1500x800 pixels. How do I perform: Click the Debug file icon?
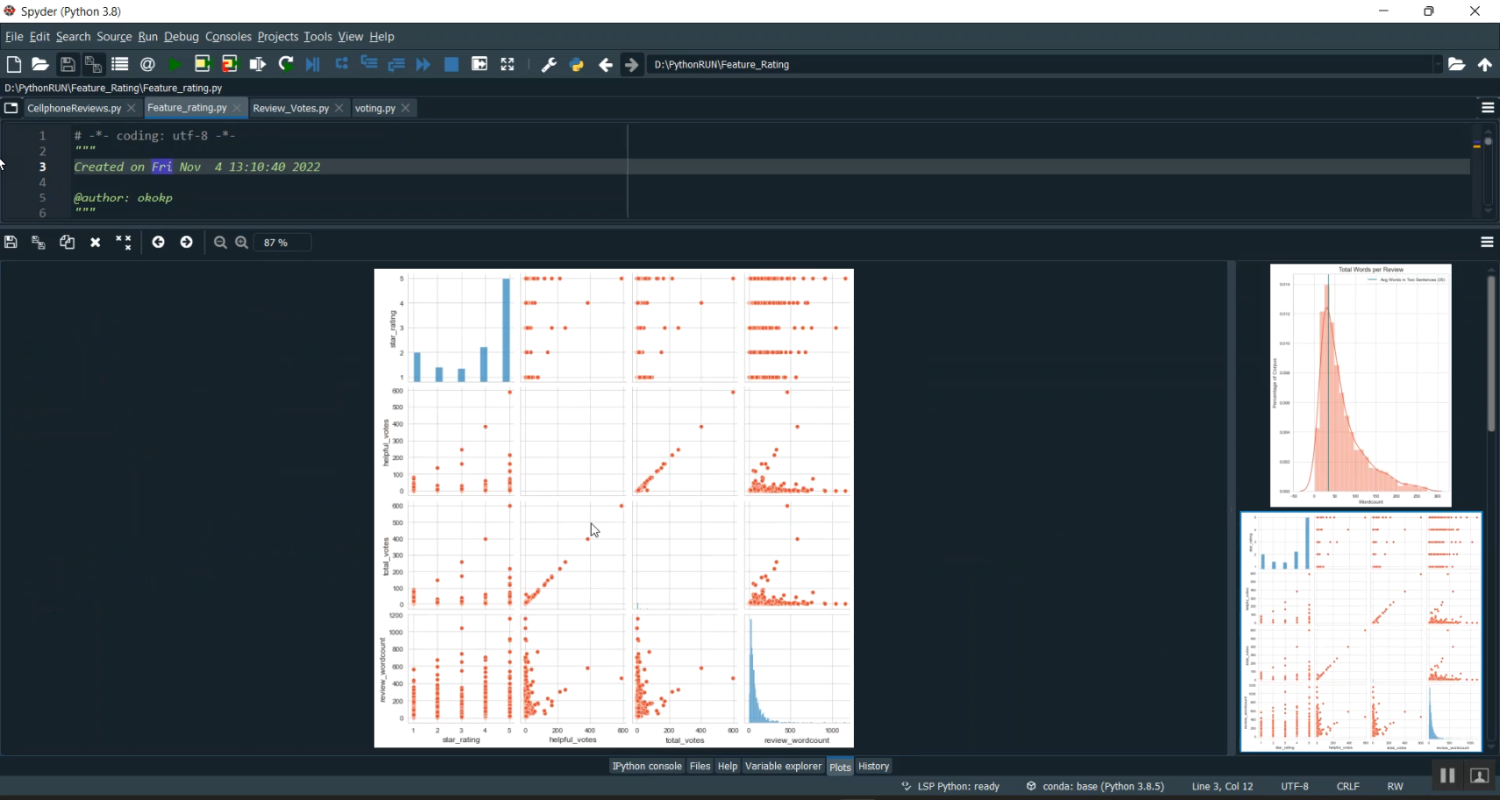(x=313, y=64)
